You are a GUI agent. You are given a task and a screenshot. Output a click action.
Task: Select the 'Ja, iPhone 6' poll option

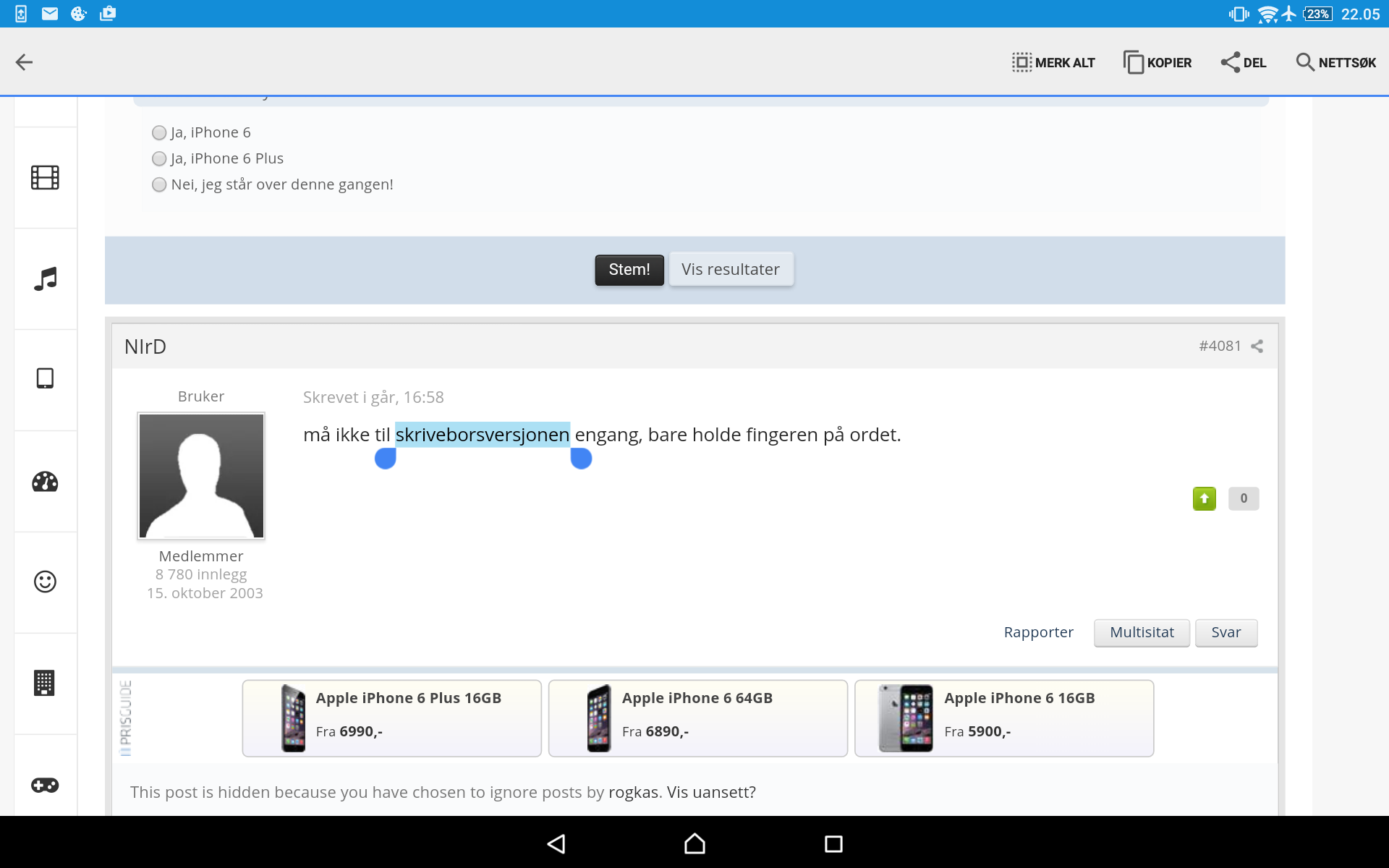click(159, 132)
